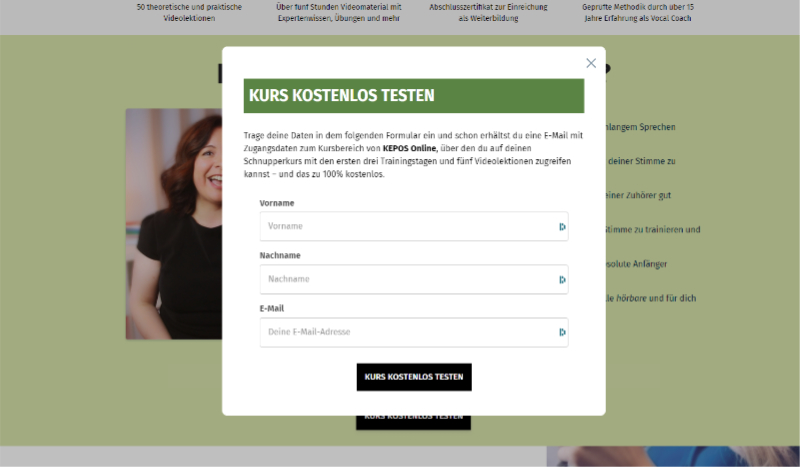Submit form with Kurs kostenlos testen button
Screen dimensions: 800x467
point(414,377)
